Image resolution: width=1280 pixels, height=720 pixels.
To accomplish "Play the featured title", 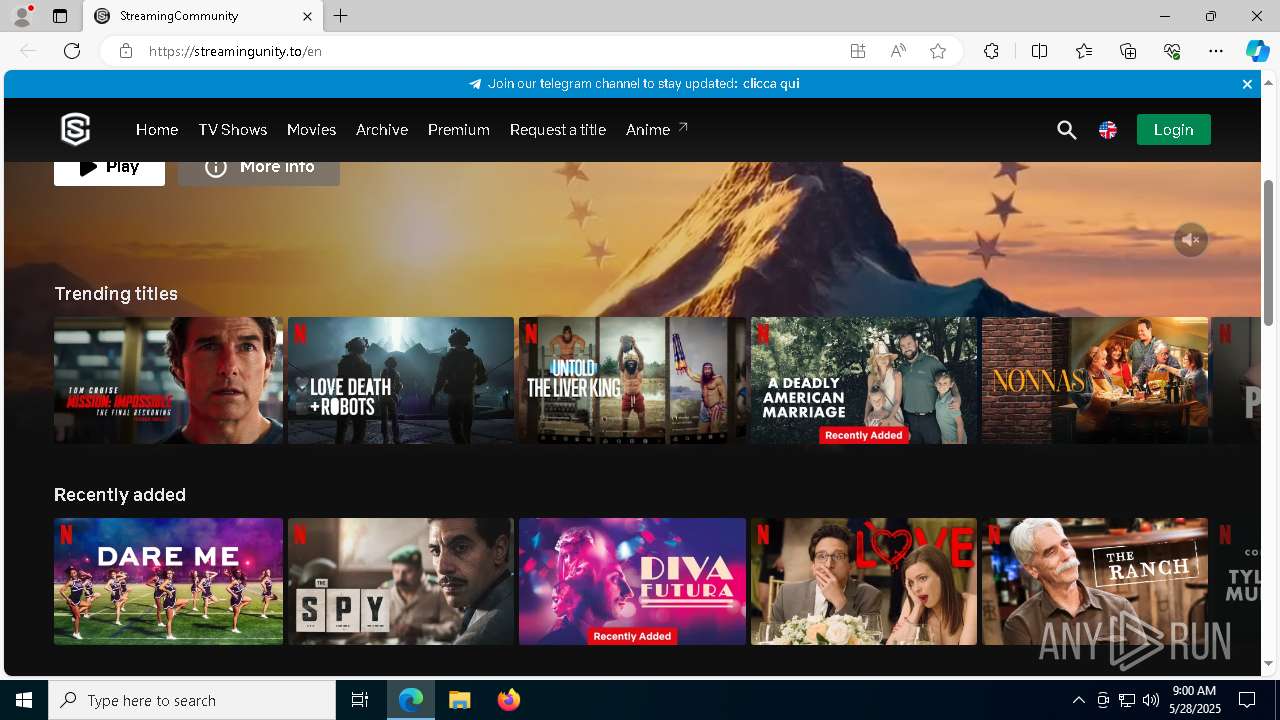I will (x=109, y=173).
